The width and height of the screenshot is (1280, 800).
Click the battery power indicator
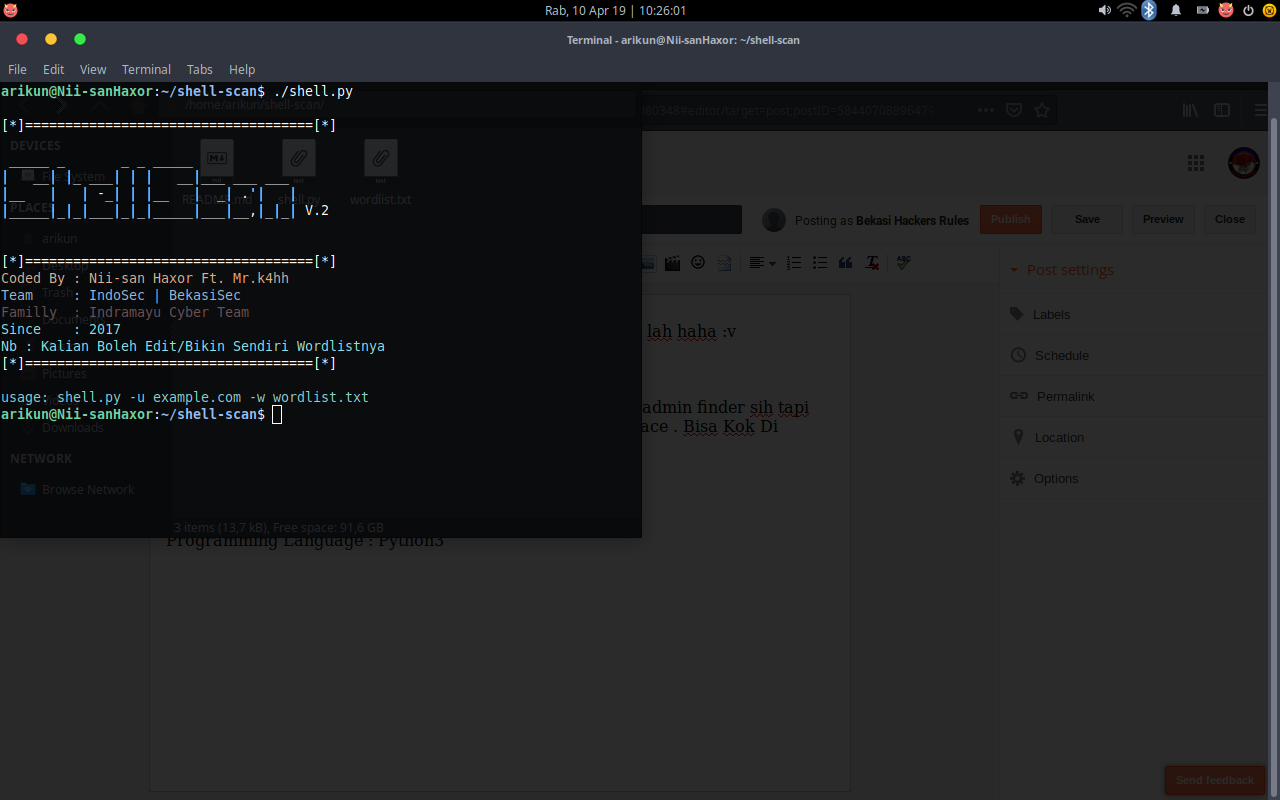tap(1202, 10)
